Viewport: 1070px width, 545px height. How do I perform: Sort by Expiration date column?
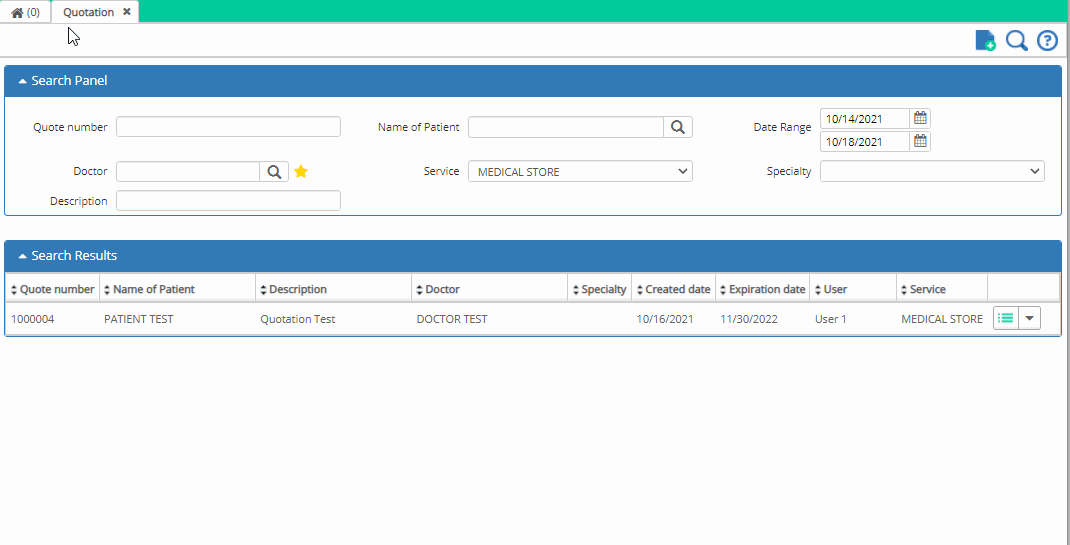point(763,289)
